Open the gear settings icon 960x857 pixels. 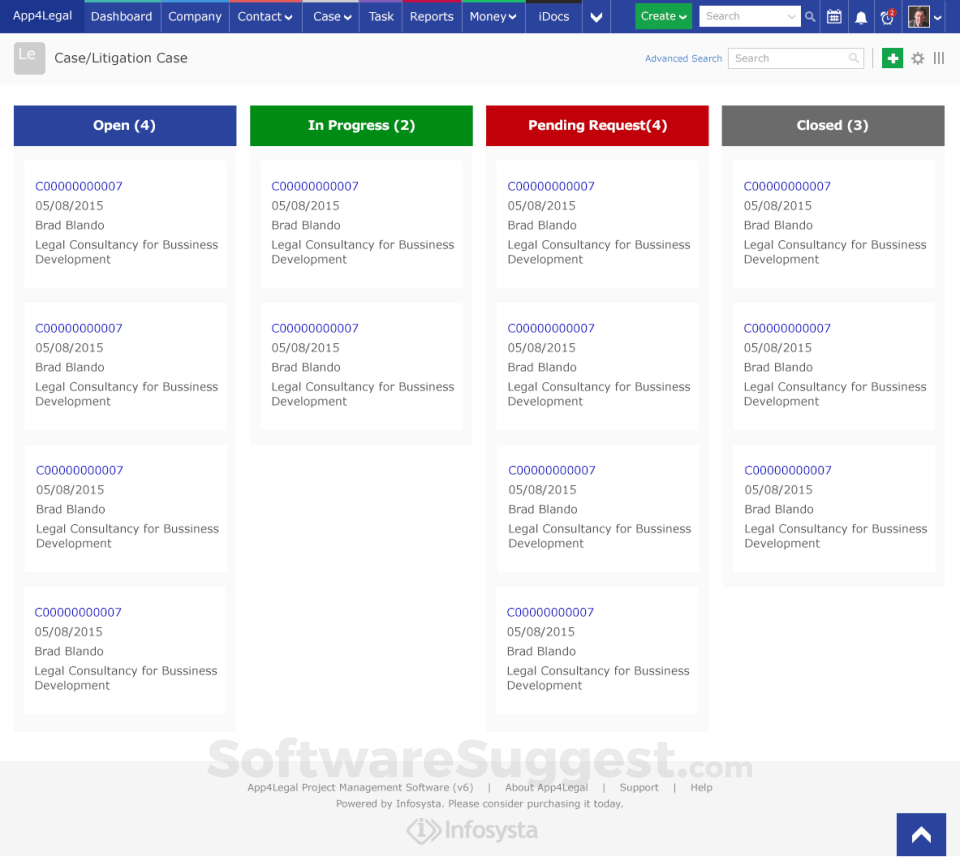[918, 59]
